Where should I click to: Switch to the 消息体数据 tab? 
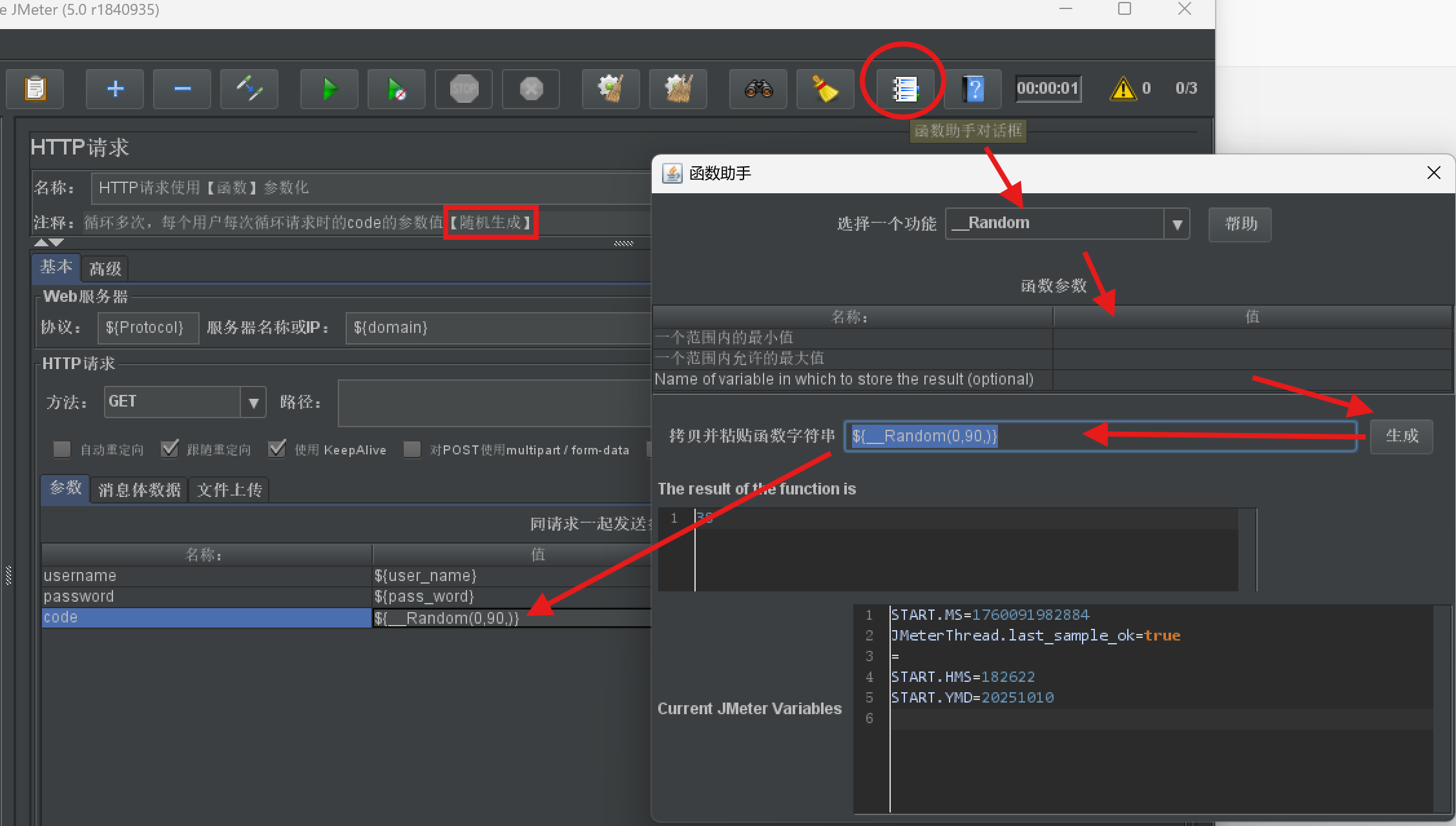[139, 490]
